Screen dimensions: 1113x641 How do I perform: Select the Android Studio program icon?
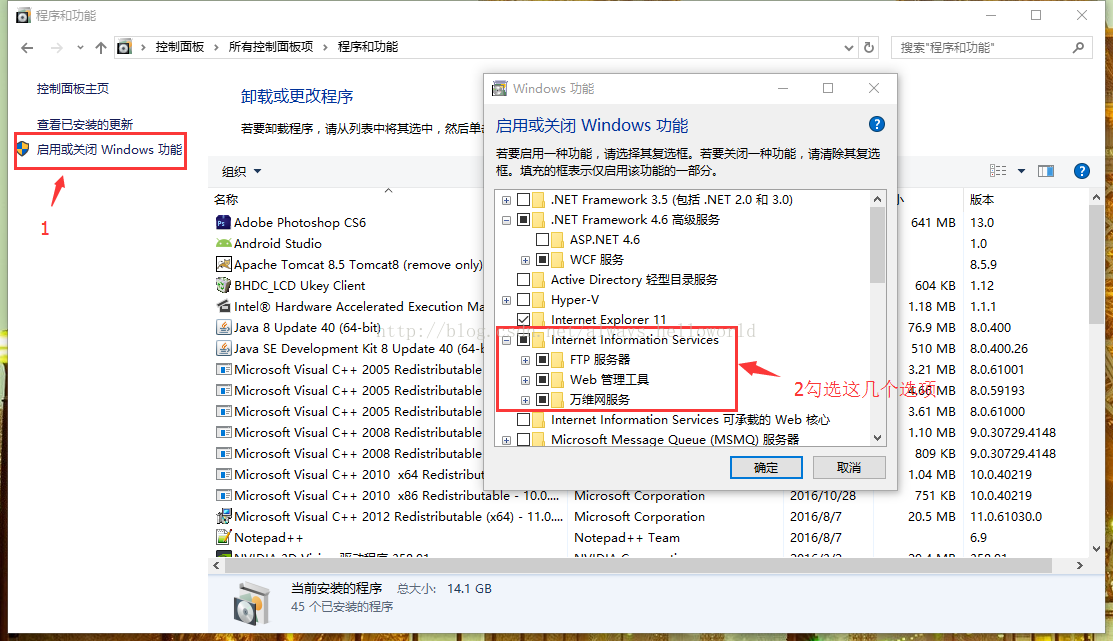(223, 243)
